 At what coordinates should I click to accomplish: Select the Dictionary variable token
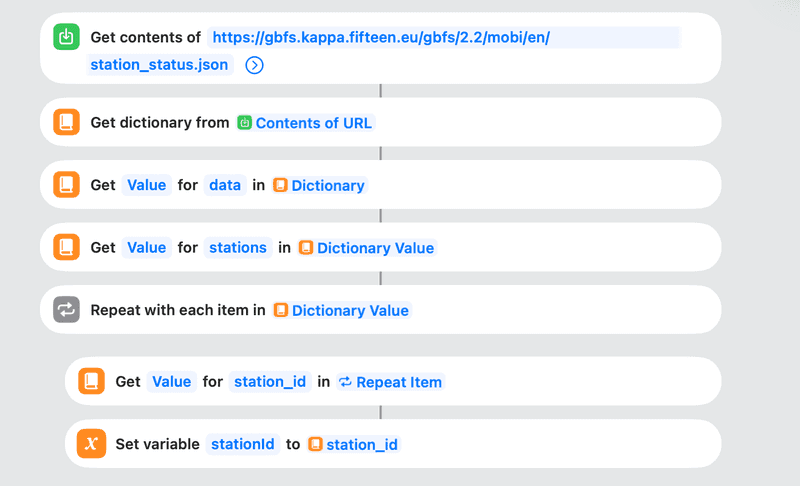point(320,185)
